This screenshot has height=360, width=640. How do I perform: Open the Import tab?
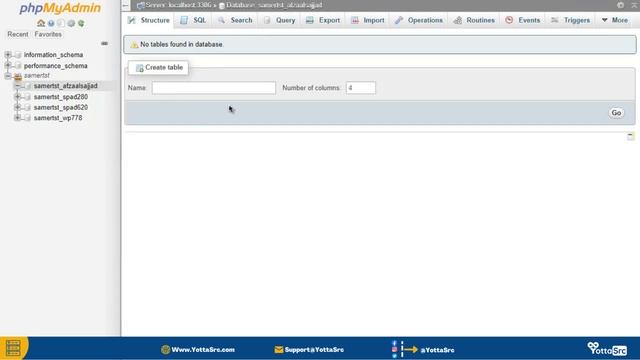point(368,20)
